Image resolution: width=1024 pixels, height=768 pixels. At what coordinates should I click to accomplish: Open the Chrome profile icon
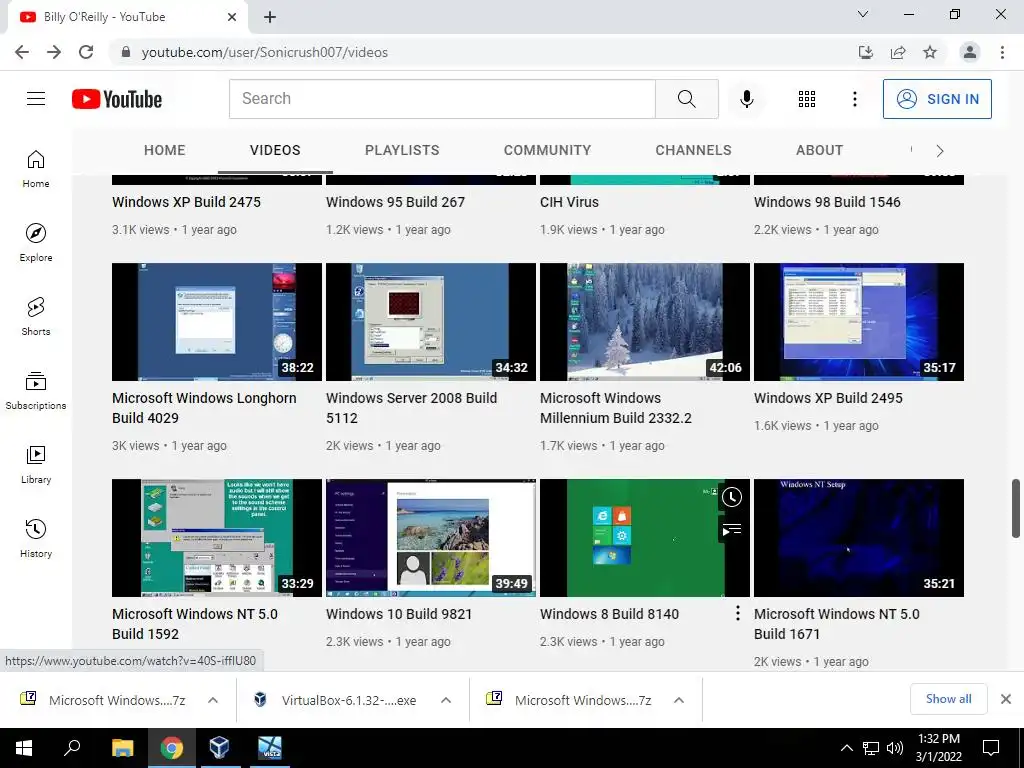(970, 52)
